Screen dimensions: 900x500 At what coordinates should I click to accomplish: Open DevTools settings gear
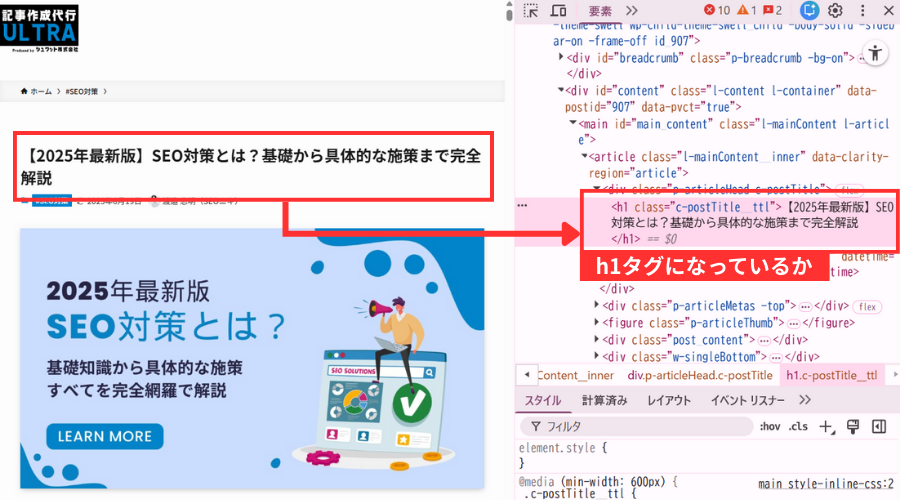[x=835, y=10]
